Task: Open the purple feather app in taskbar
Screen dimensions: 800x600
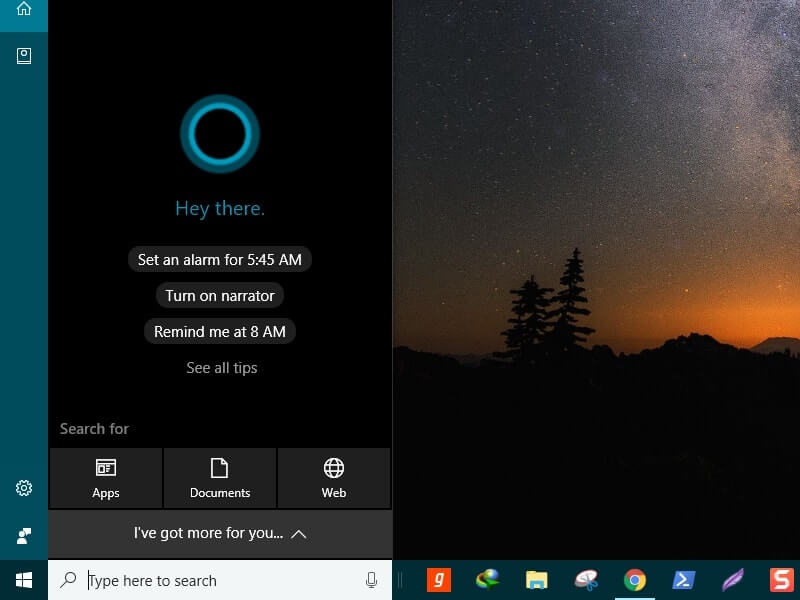Action: click(733, 580)
